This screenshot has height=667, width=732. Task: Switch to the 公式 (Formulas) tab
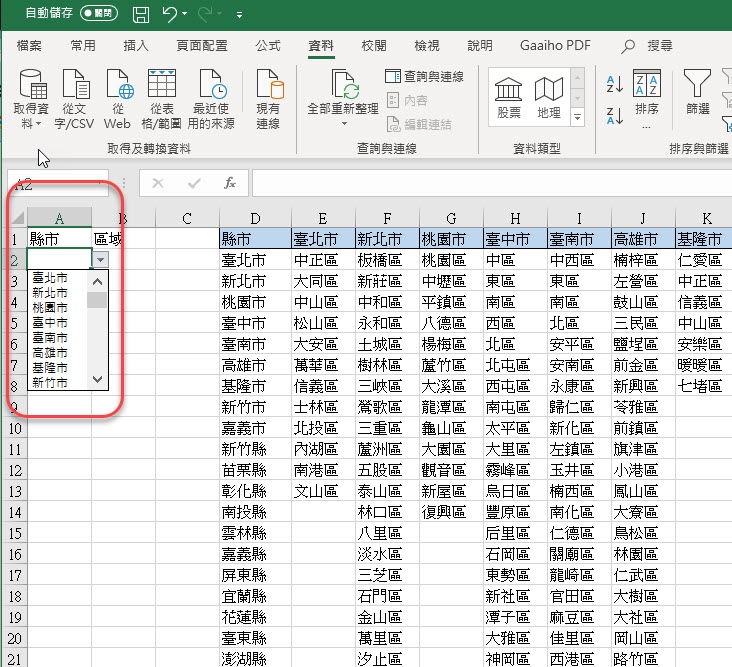point(268,46)
